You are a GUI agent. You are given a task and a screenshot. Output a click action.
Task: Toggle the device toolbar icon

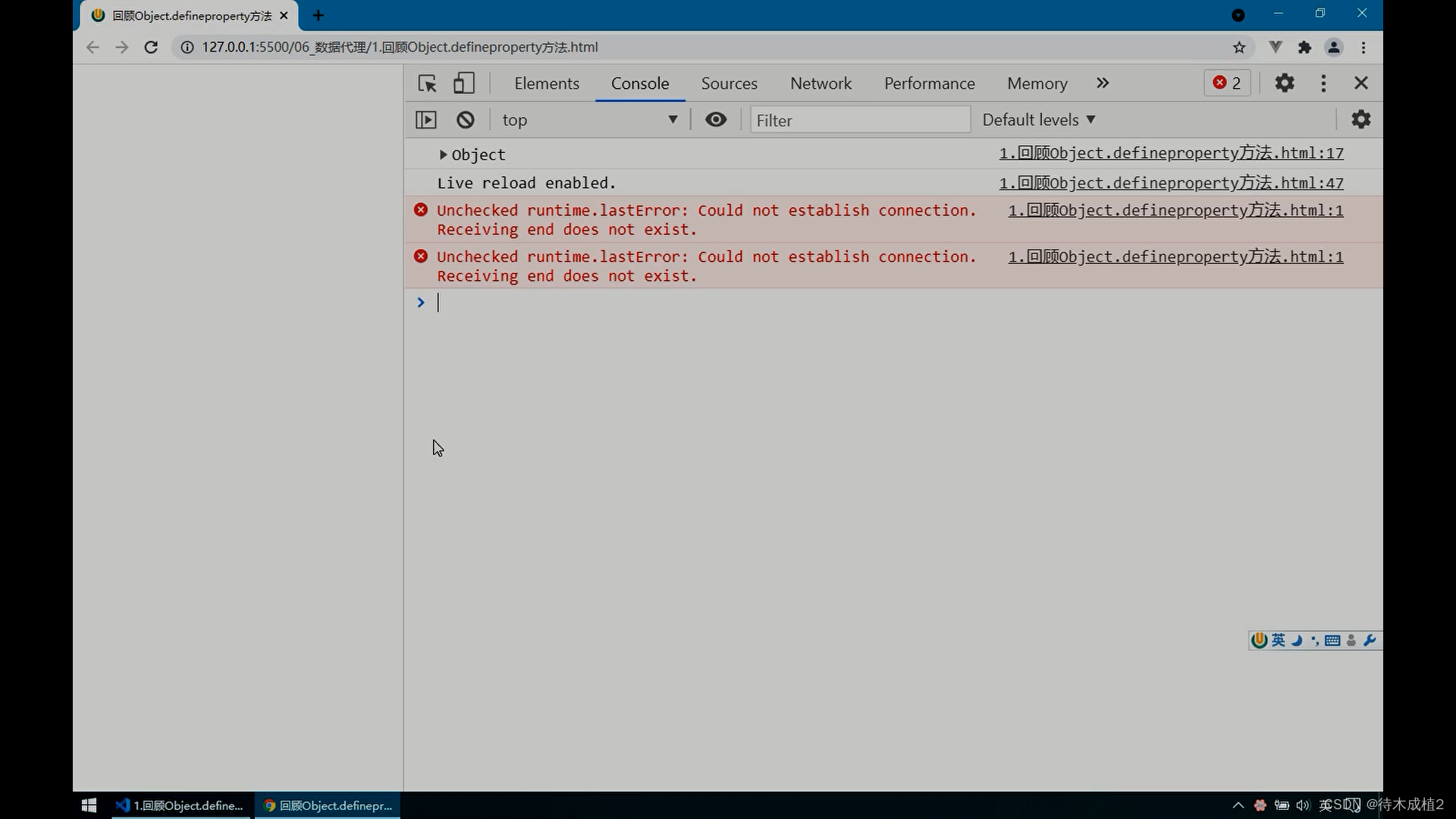(x=463, y=83)
